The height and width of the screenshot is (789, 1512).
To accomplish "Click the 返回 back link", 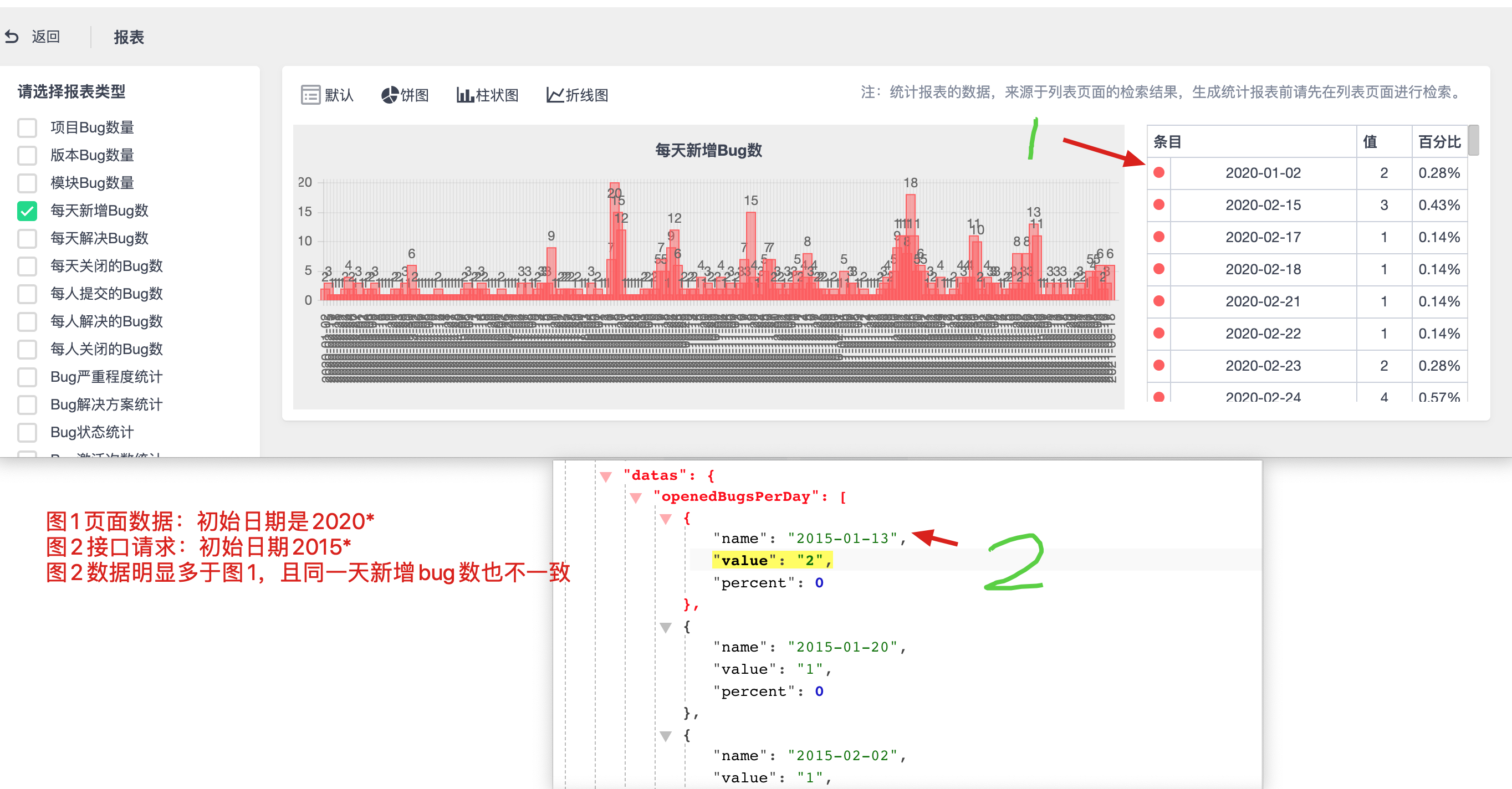I will (46, 37).
